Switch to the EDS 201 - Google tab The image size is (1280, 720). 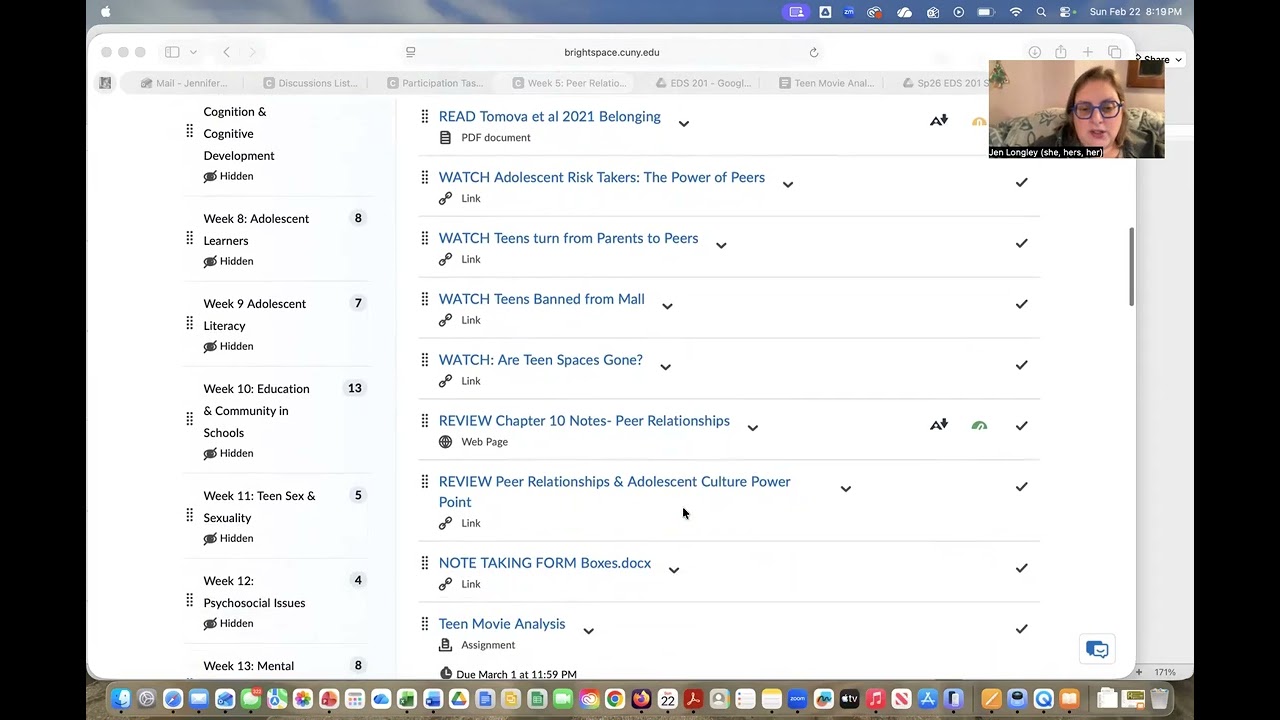pos(701,83)
